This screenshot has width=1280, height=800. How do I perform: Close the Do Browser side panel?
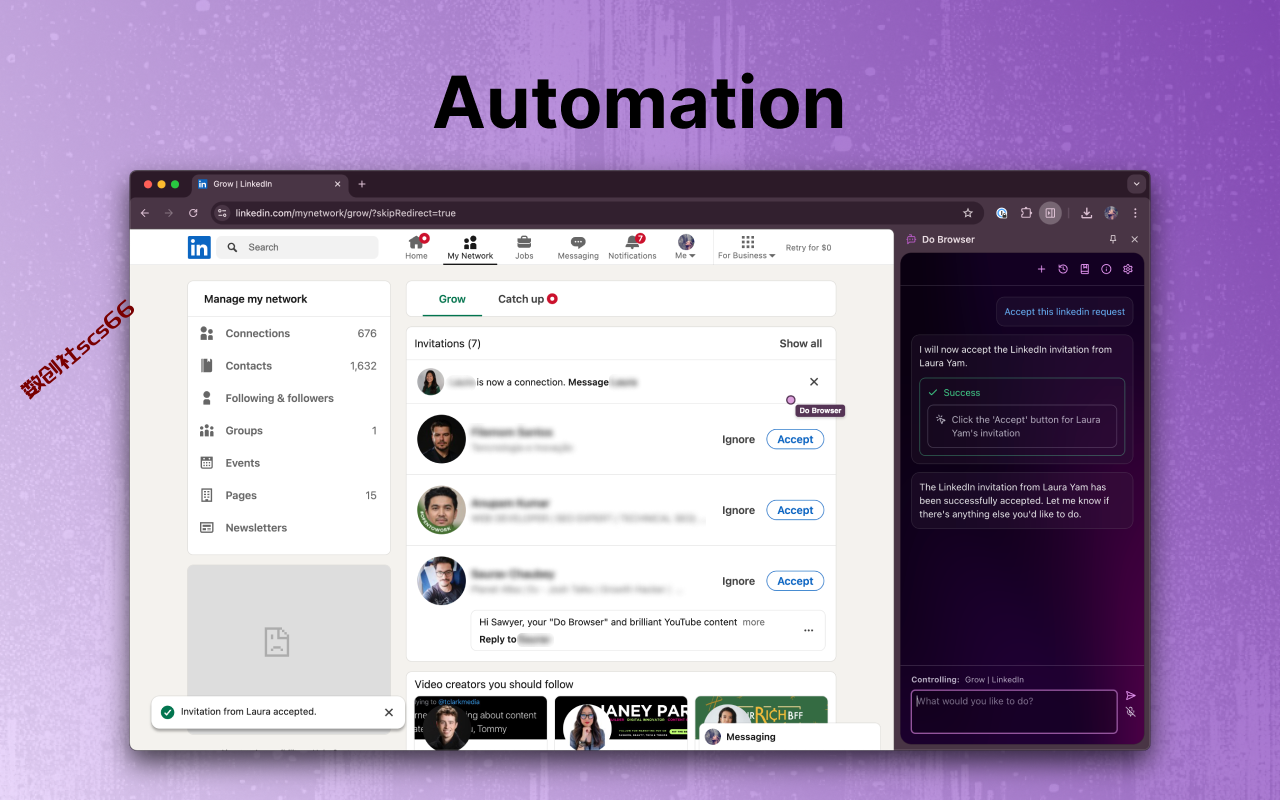[1134, 240]
